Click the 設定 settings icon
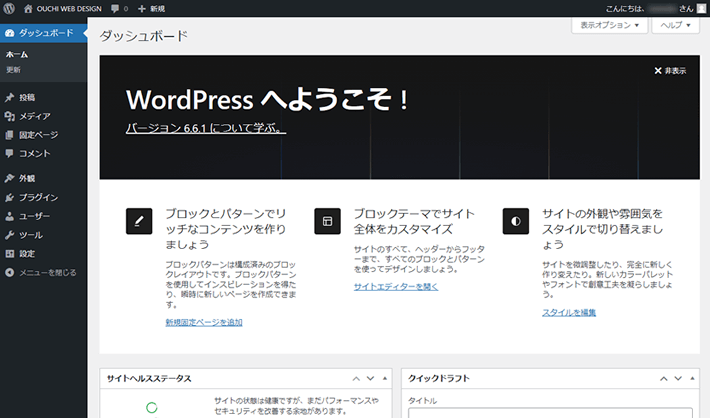This screenshot has width=710, height=418. click(10, 254)
